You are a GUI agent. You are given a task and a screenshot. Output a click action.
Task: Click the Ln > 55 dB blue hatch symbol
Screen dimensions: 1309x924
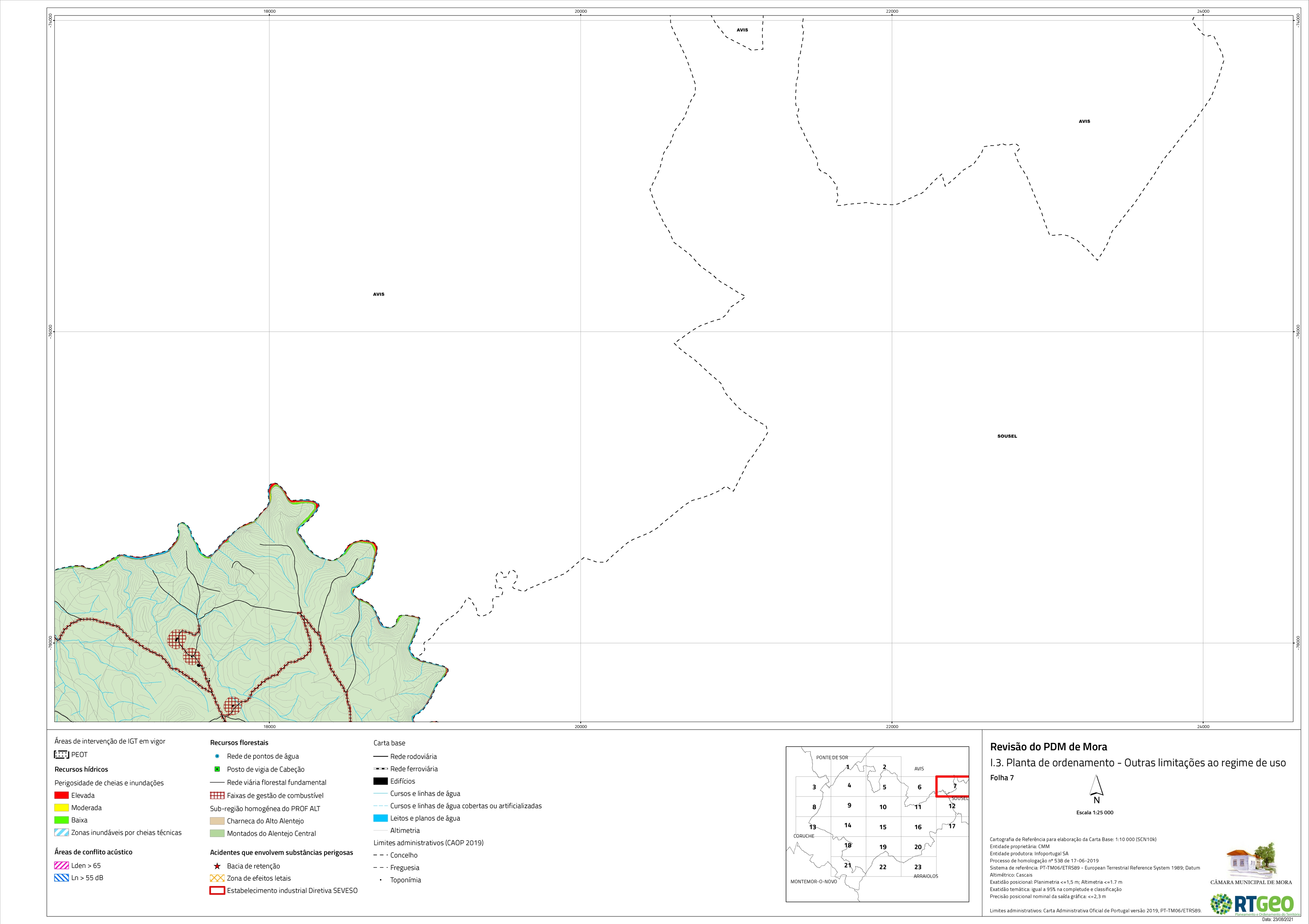pyautogui.click(x=62, y=878)
